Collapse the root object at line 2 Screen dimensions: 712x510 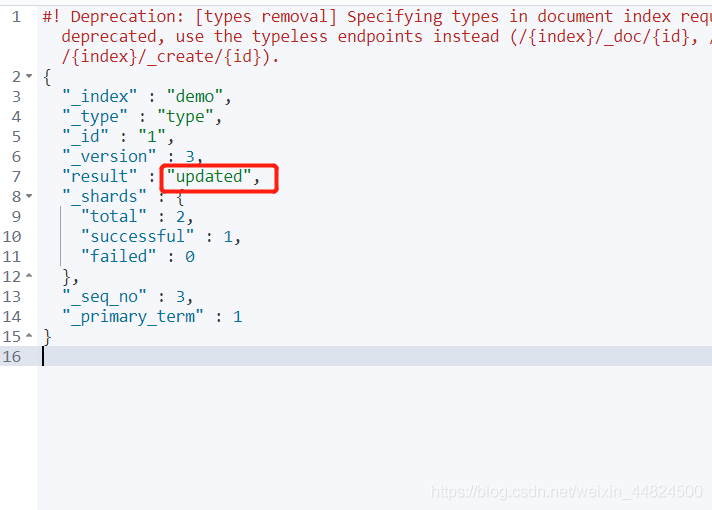point(29,76)
